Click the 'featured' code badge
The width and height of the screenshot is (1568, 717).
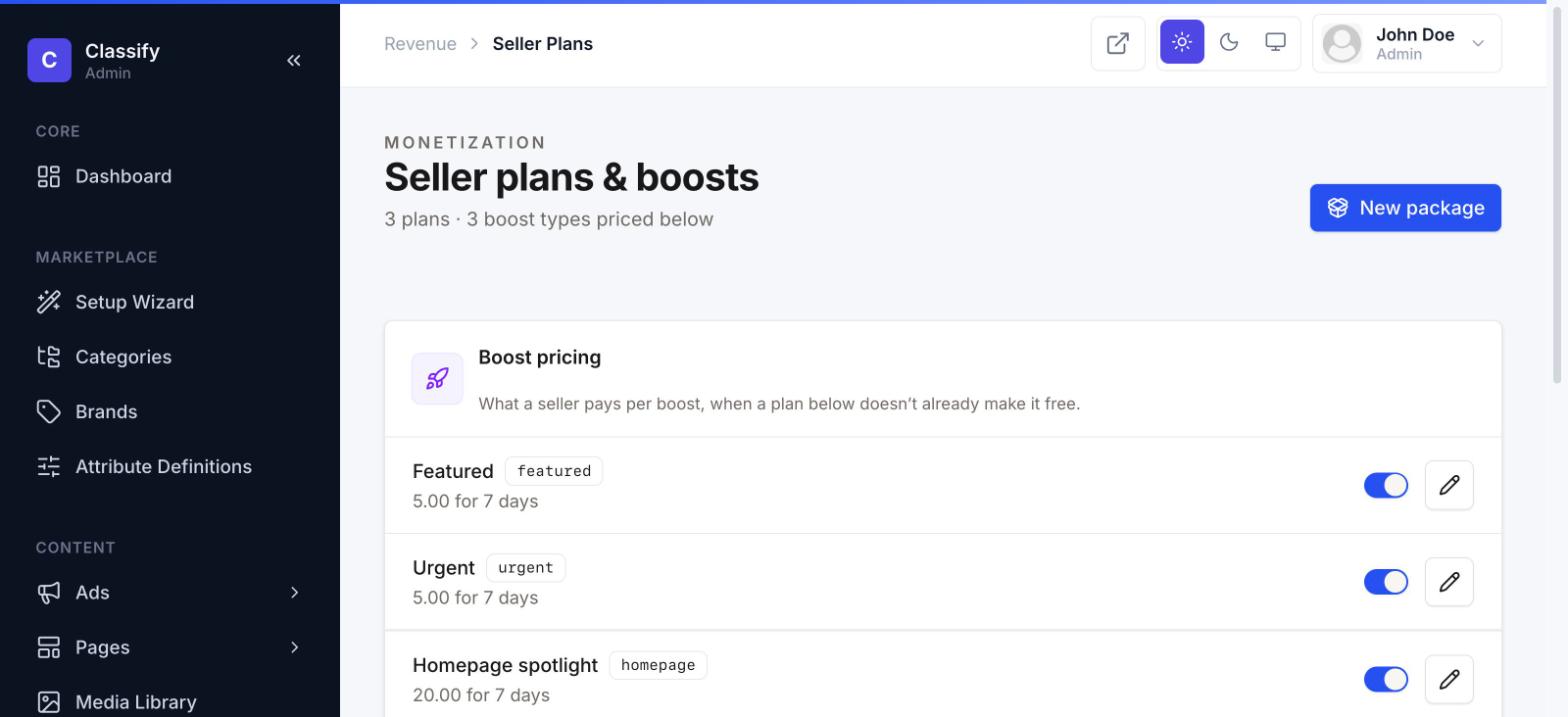point(554,471)
